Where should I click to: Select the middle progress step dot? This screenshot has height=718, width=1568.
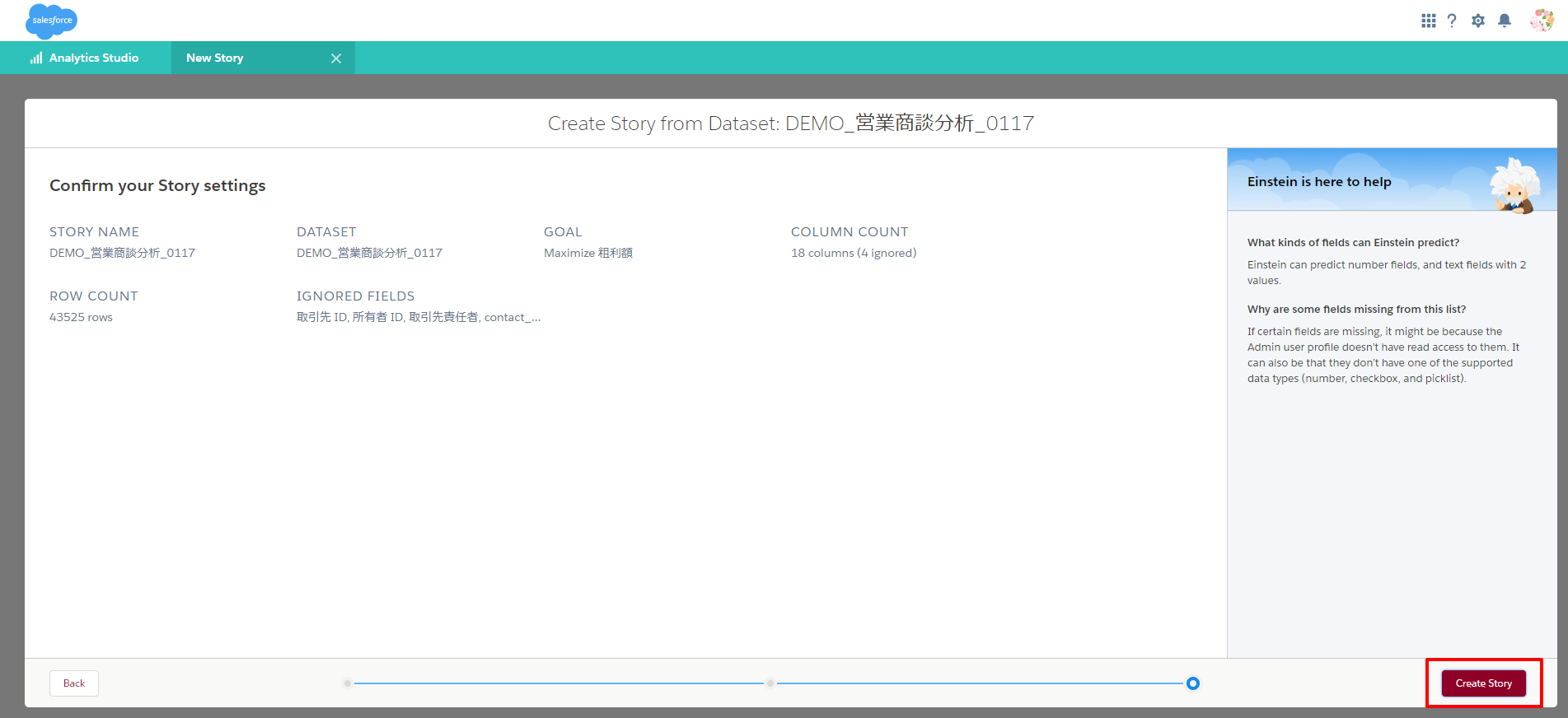[770, 683]
